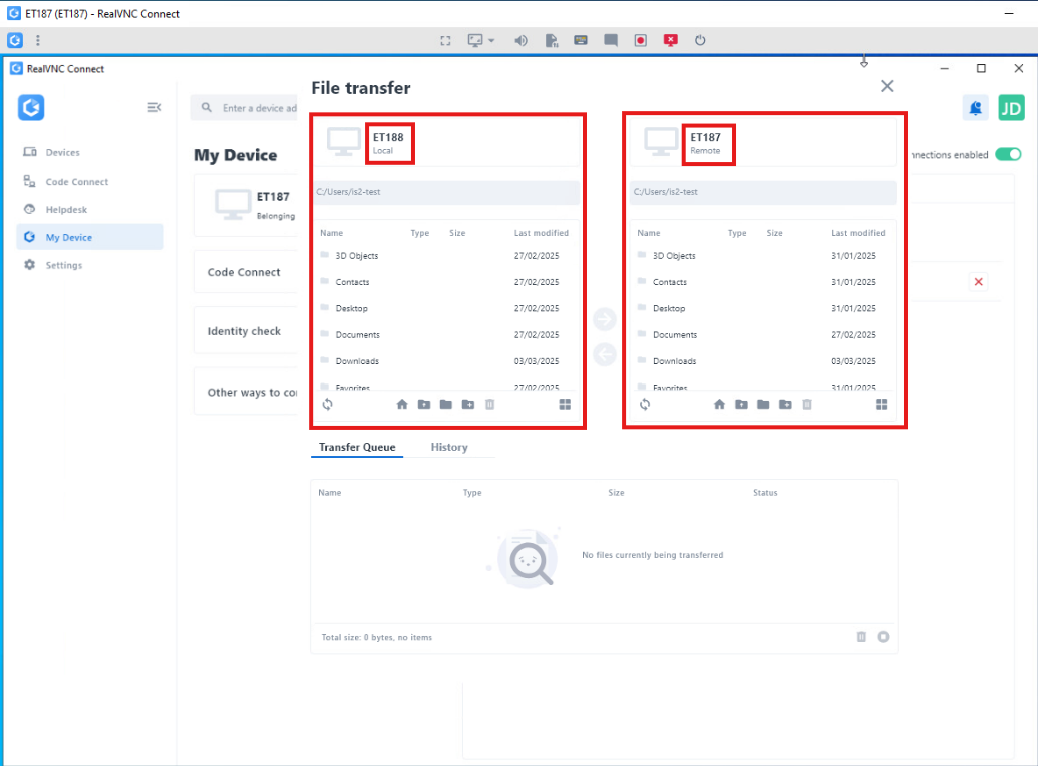Delete selected item in remote pane
The height and width of the screenshot is (766, 1038).
(x=806, y=405)
